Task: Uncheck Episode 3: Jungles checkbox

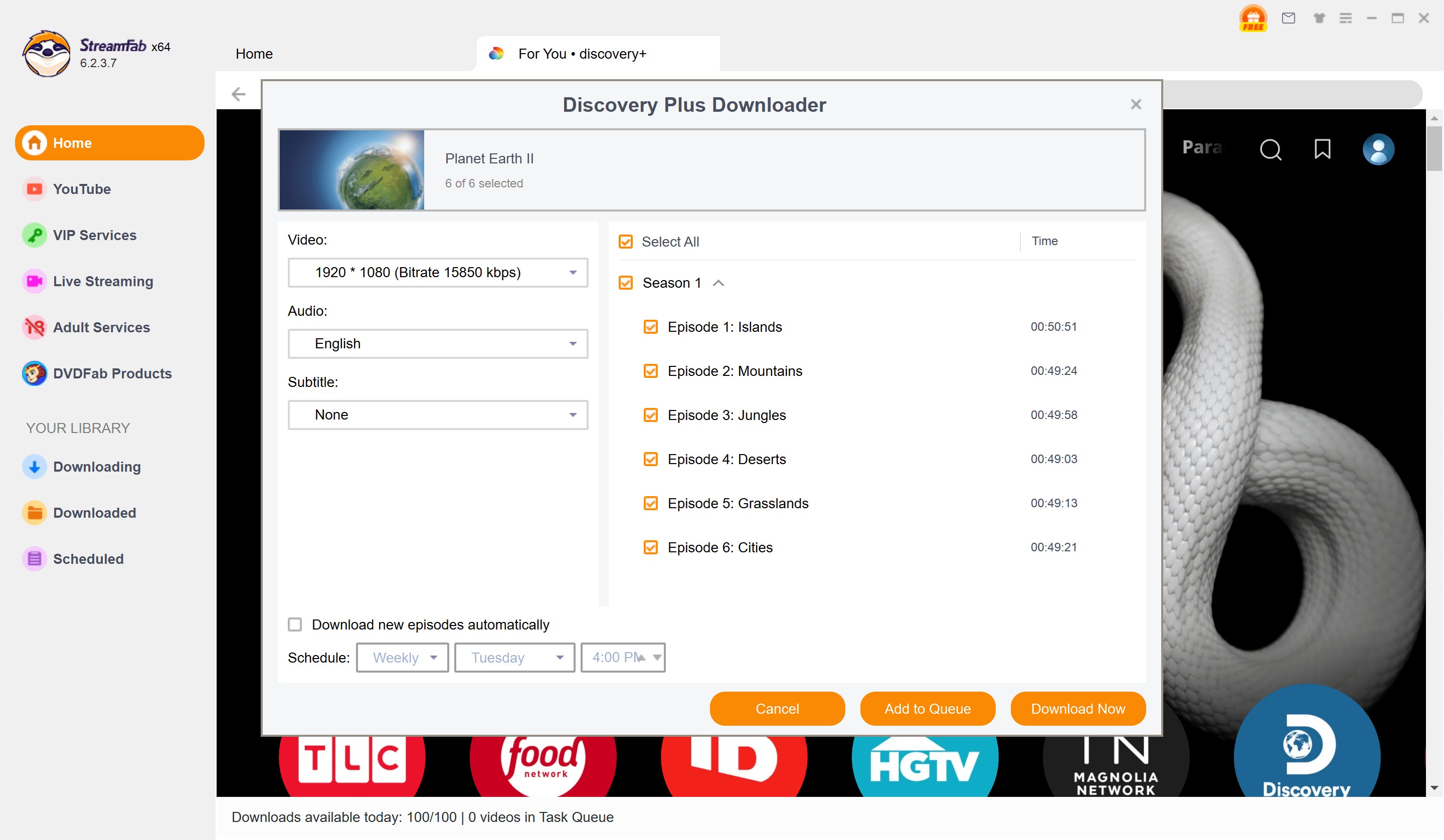Action: 650,415
